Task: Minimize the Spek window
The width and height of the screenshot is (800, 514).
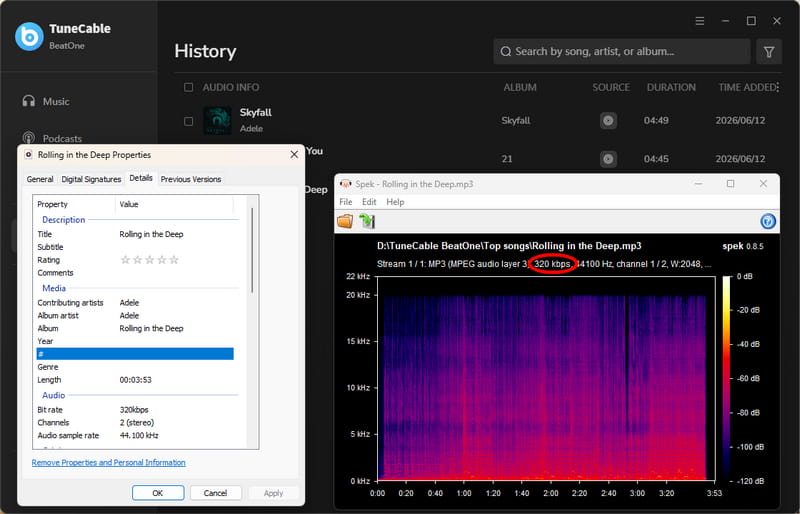Action: point(698,184)
